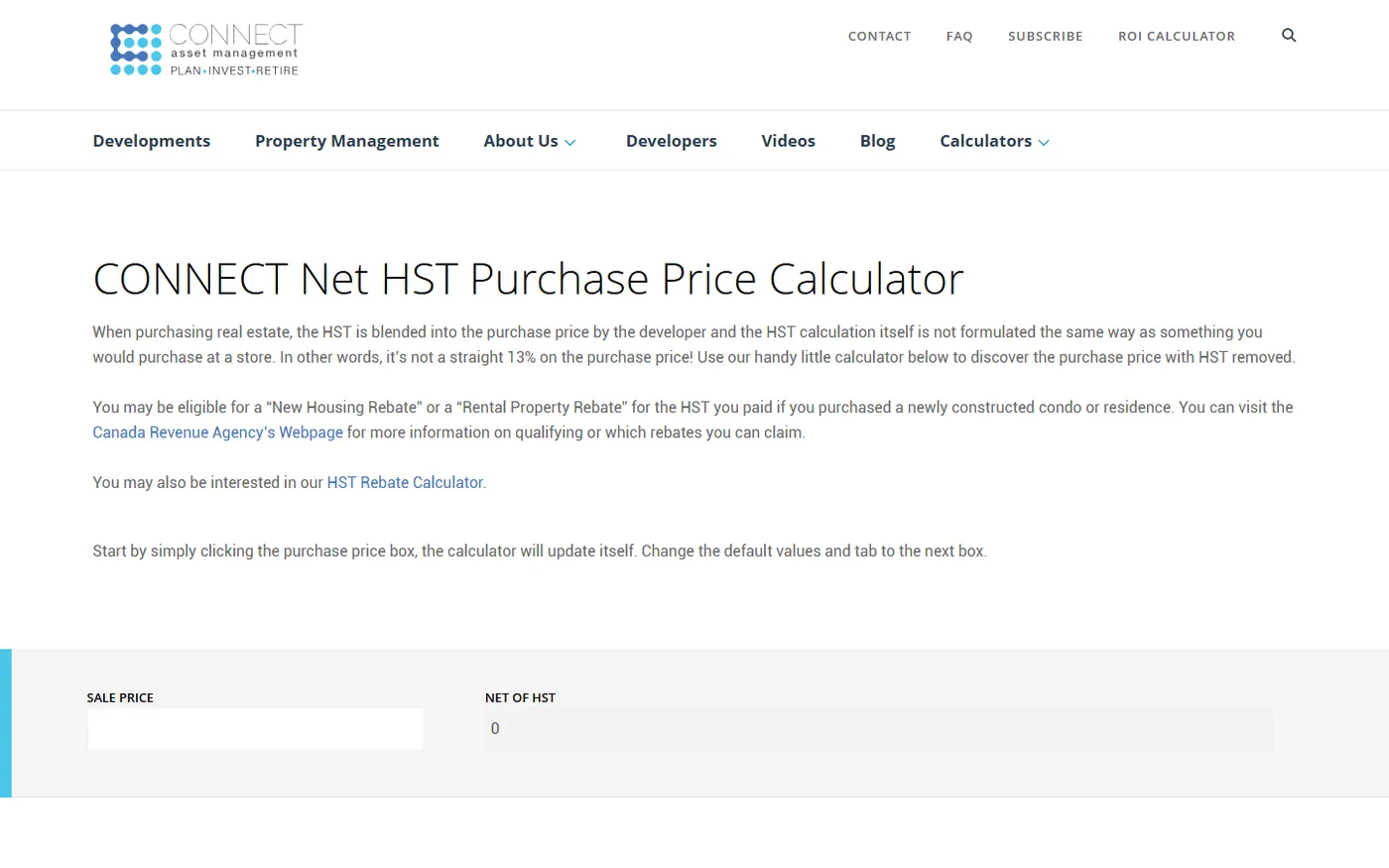Expand the About Us chevron
This screenshot has height=868, width=1389.
(x=570, y=142)
